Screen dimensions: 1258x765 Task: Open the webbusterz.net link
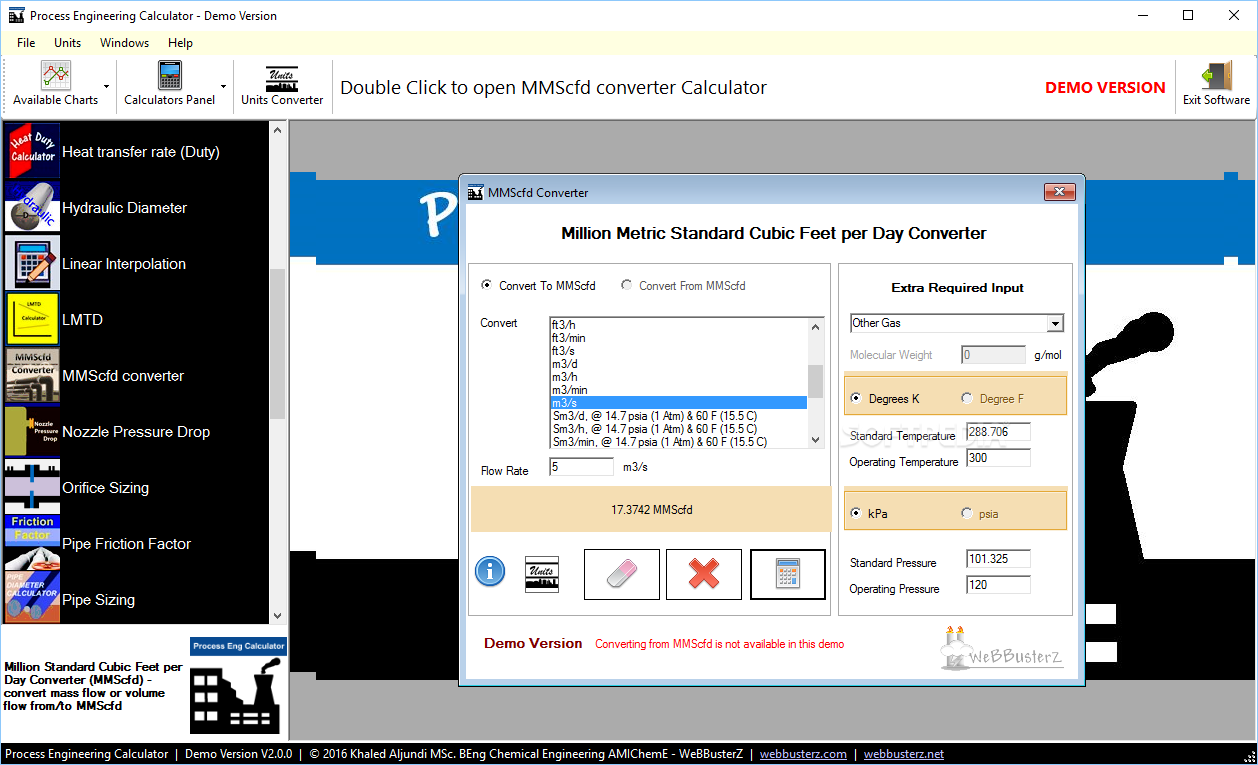pyautogui.click(x=904, y=754)
